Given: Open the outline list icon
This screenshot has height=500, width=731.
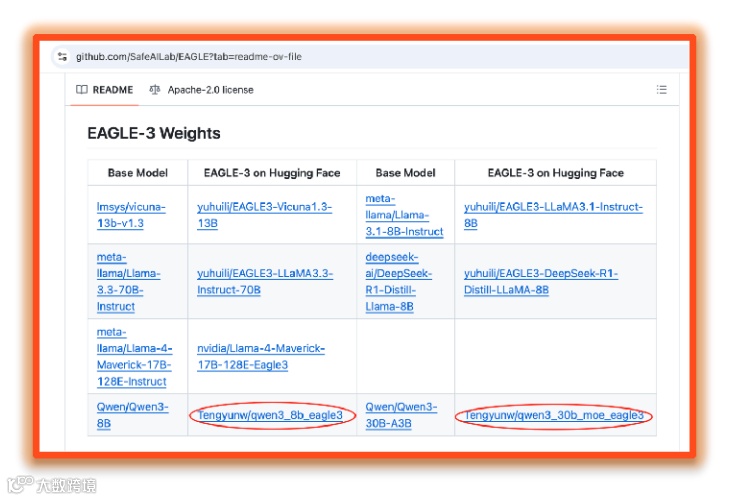Looking at the screenshot, I should (661, 89).
